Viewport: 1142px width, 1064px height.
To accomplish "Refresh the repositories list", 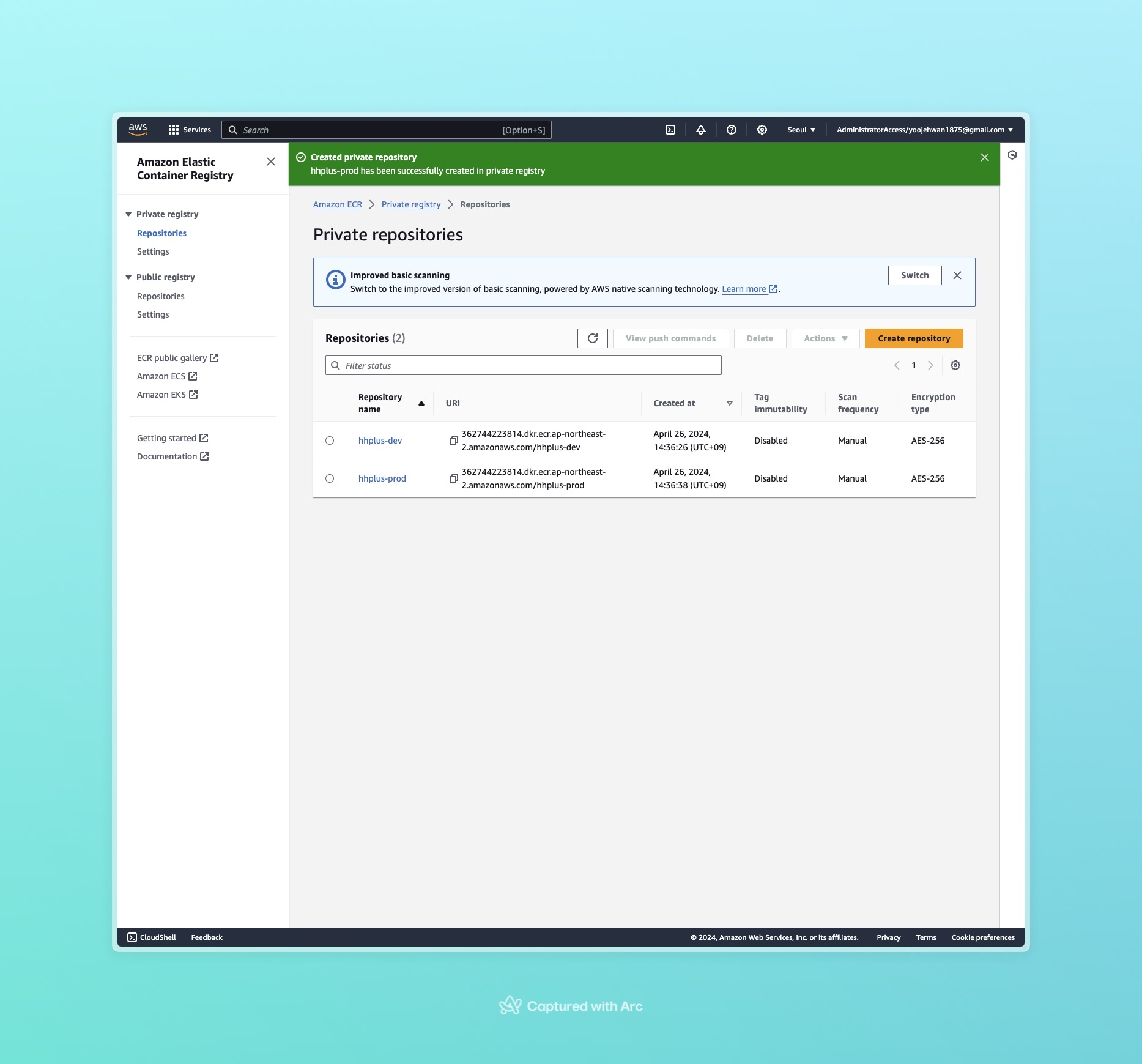I will click(x=593, y=338).
